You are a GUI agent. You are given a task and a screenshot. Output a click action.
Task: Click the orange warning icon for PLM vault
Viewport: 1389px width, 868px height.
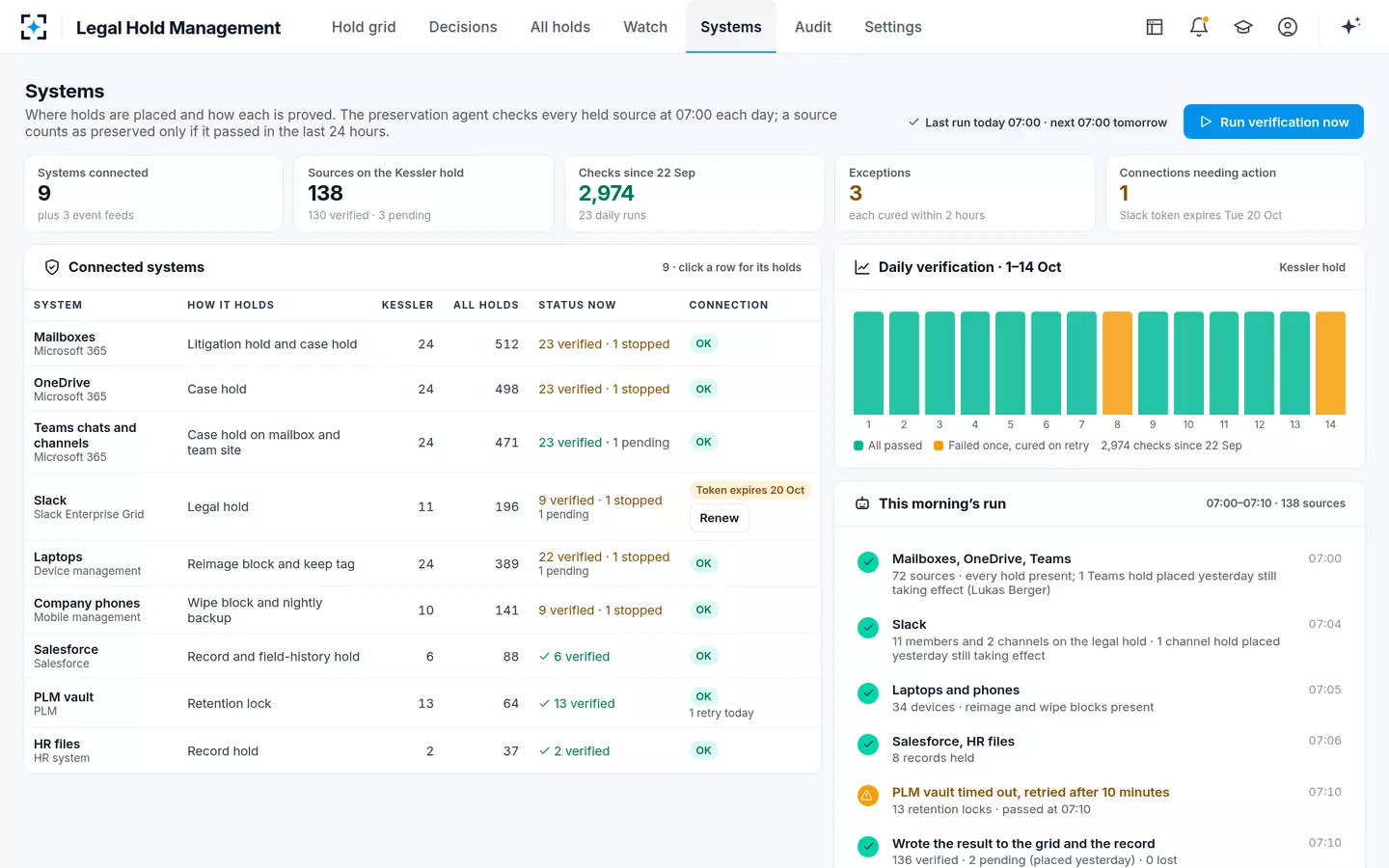click(x=868, y=795)
